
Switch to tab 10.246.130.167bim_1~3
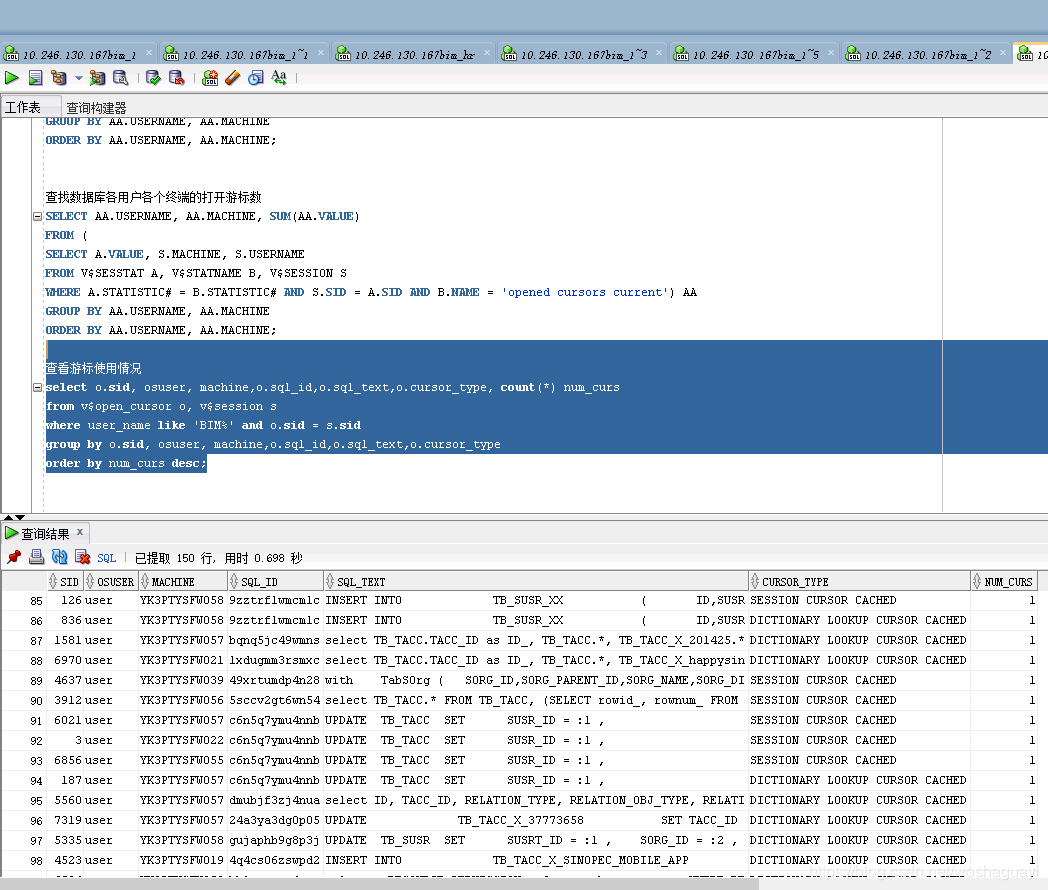(x=583, y=55)
